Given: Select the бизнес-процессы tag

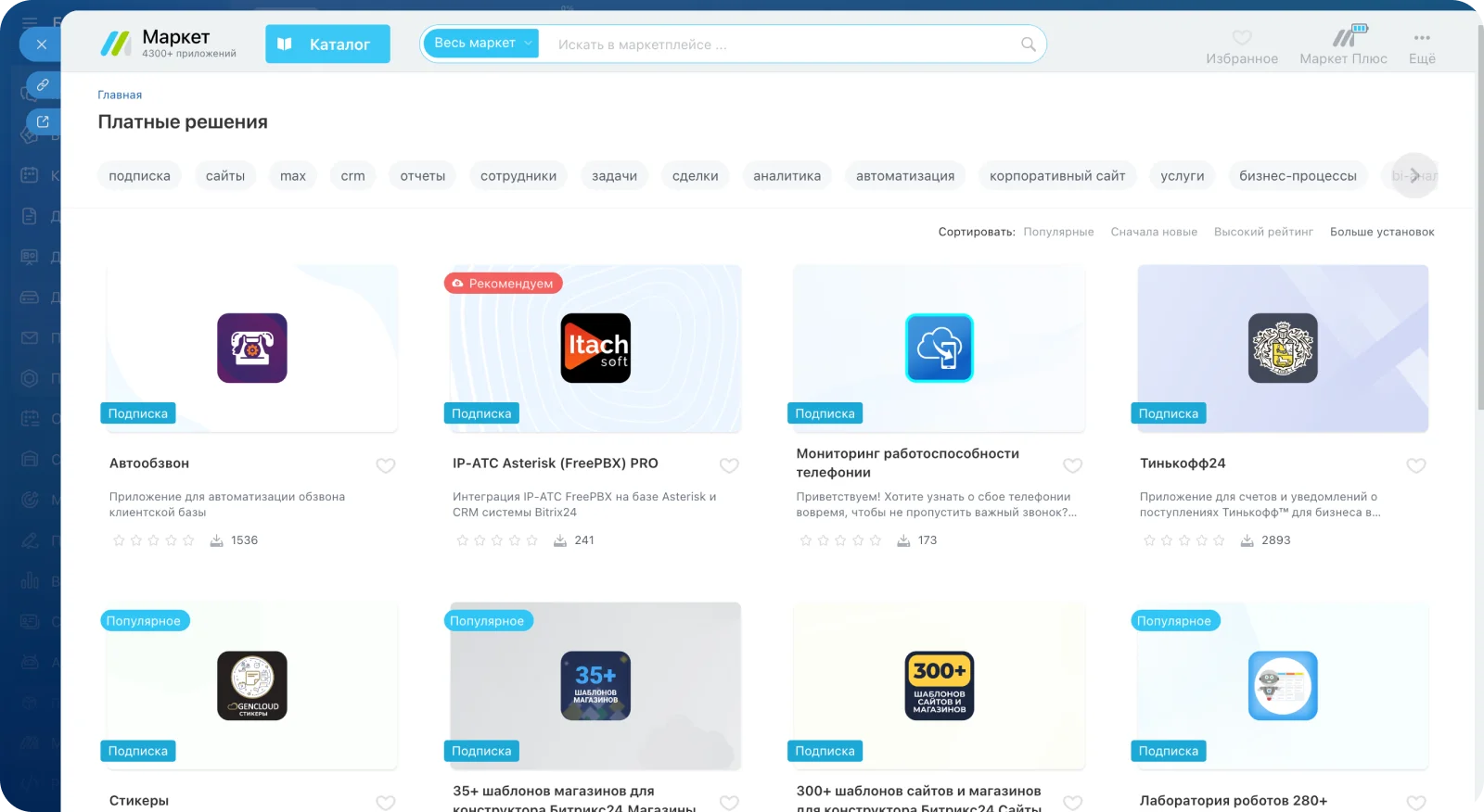Looking at the screenshot, I should pyautogui.click(x=1298, y=176).
